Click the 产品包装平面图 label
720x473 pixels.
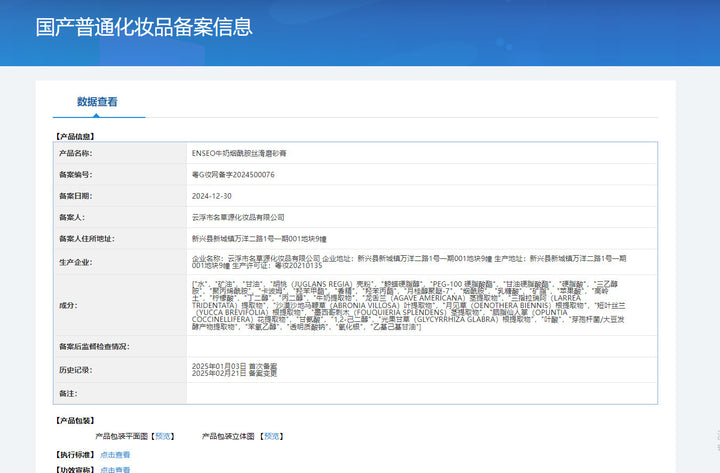[x=122, y=436]
